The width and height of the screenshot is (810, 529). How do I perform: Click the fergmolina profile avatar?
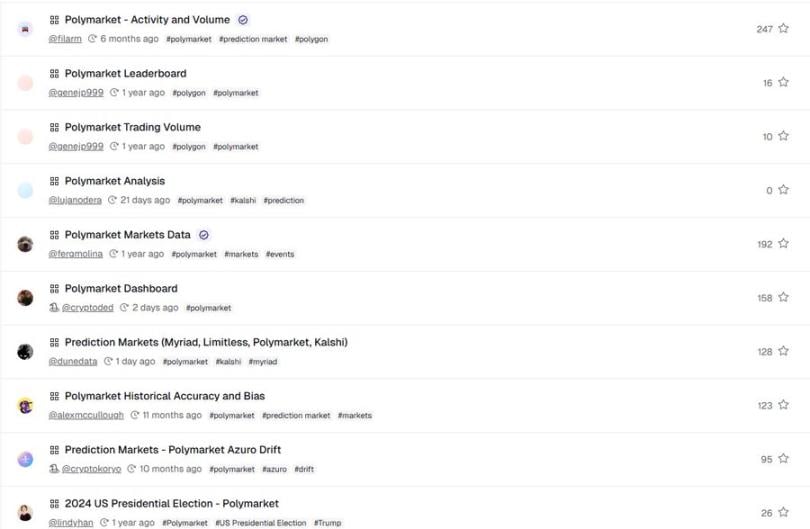(x=25, y=244)
